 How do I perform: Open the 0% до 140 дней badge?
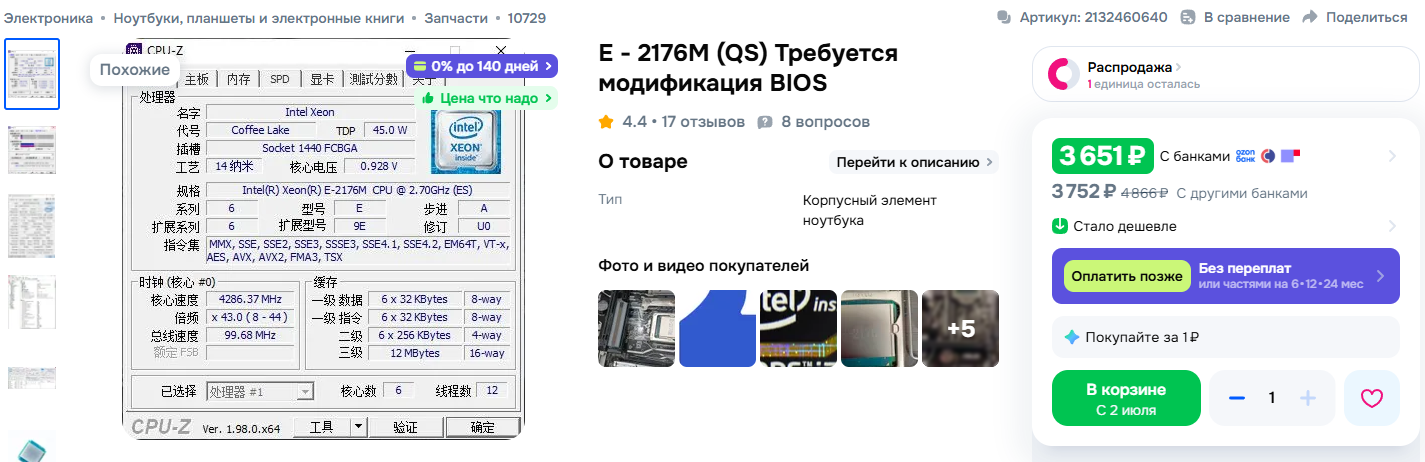[x=481, y=66]
